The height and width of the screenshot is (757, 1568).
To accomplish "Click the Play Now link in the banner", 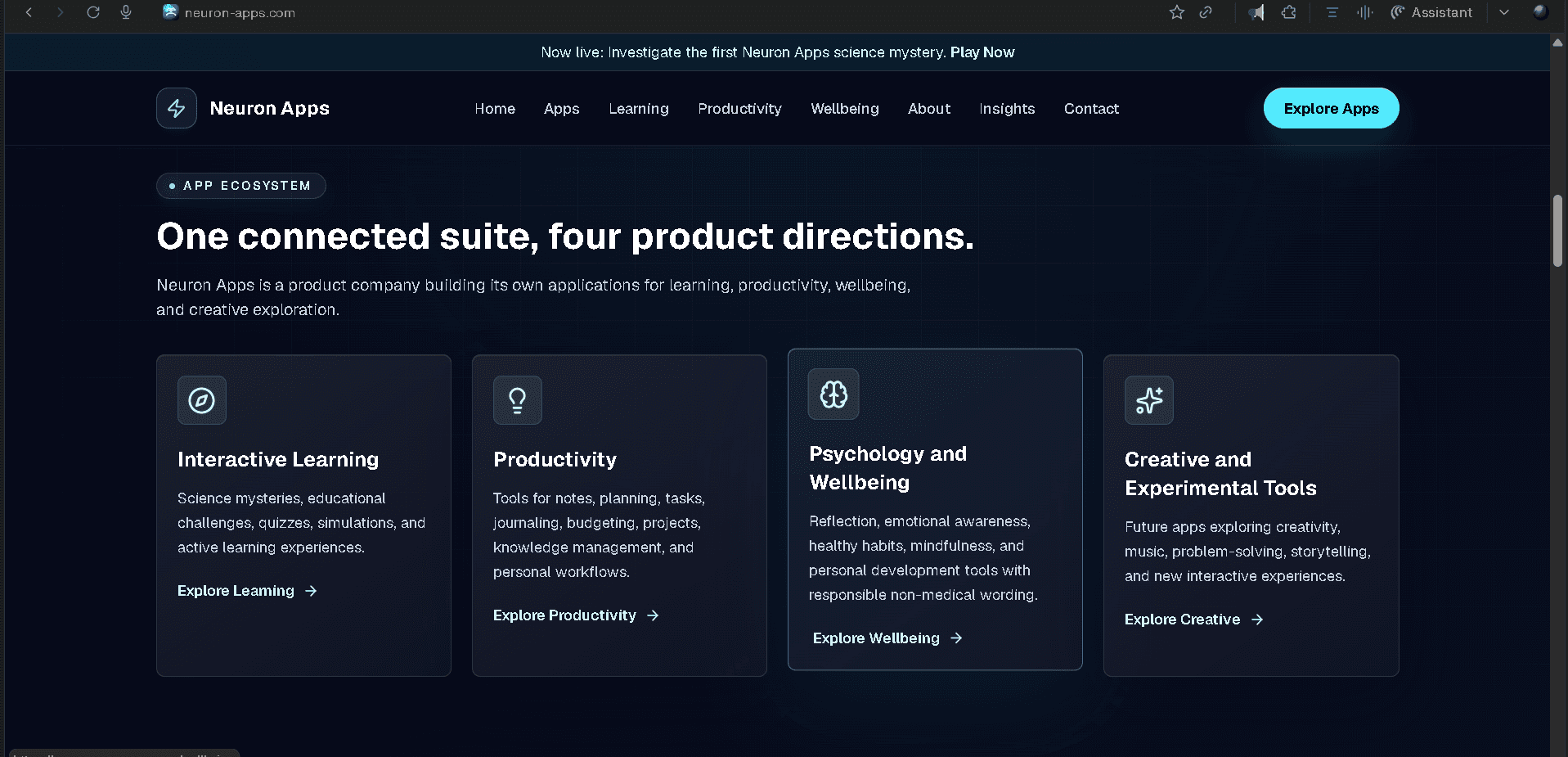I will coord(982,52).
